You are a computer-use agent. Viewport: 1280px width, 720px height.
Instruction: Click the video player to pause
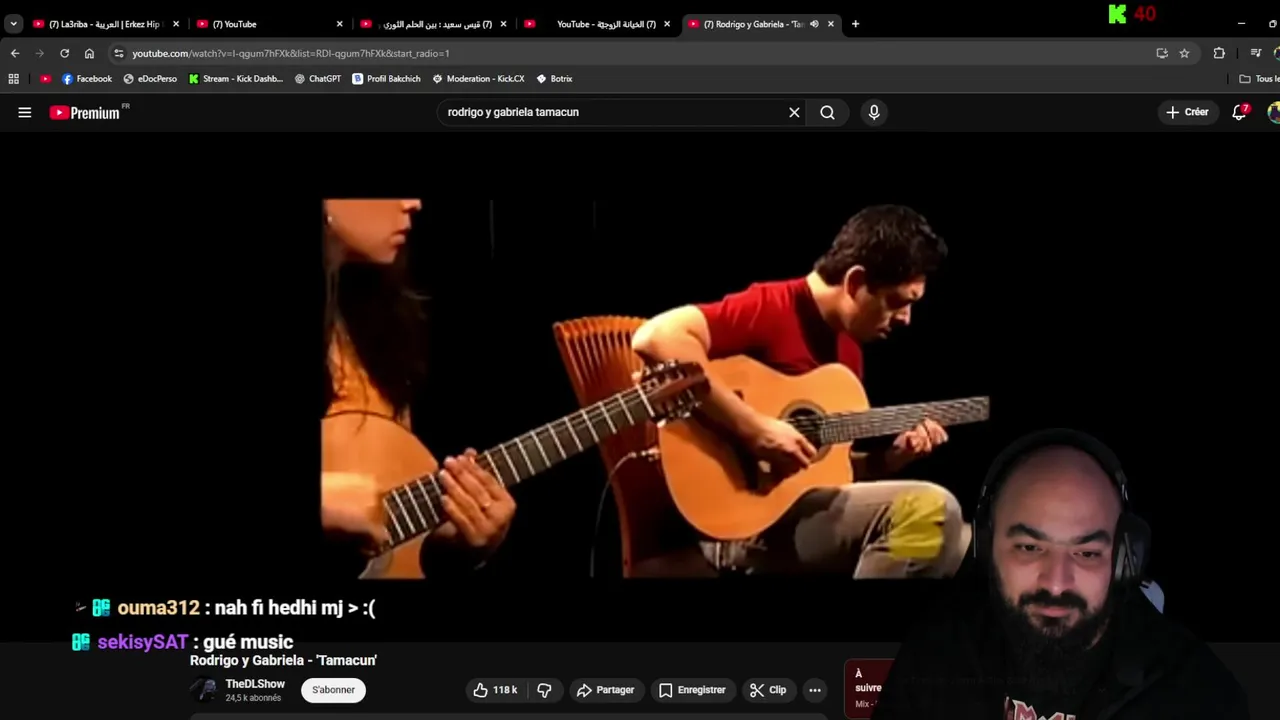tap(640, 388)
